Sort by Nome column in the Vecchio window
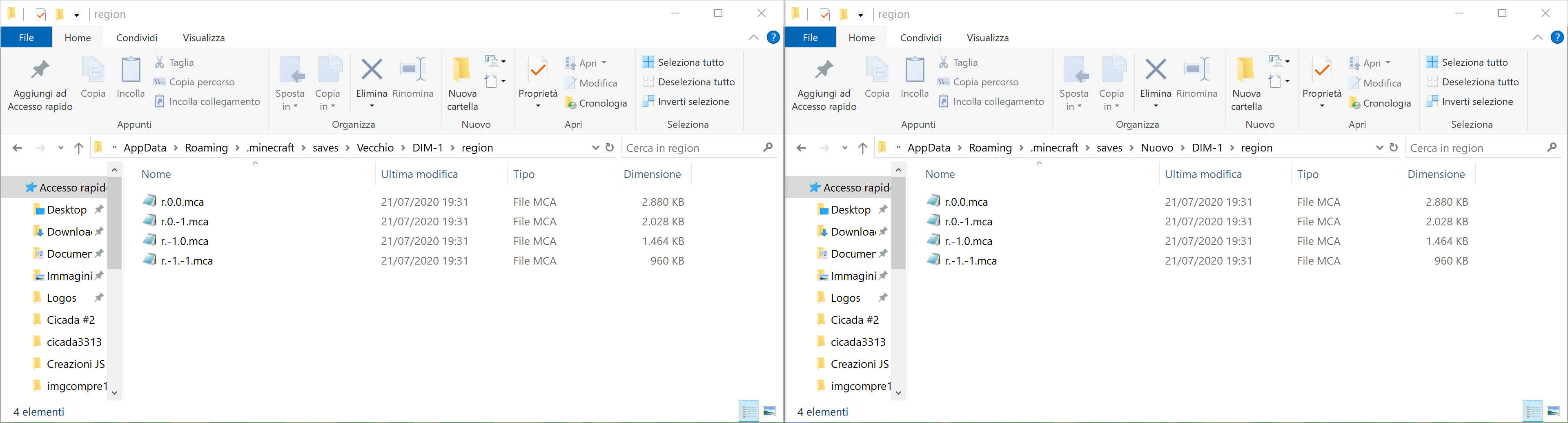 pos(156,174)
